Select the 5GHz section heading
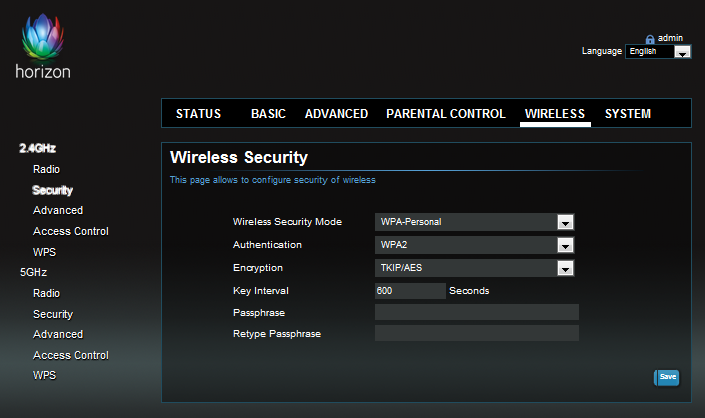The width and height of the screenshot is (705, 418). point(33,272)
